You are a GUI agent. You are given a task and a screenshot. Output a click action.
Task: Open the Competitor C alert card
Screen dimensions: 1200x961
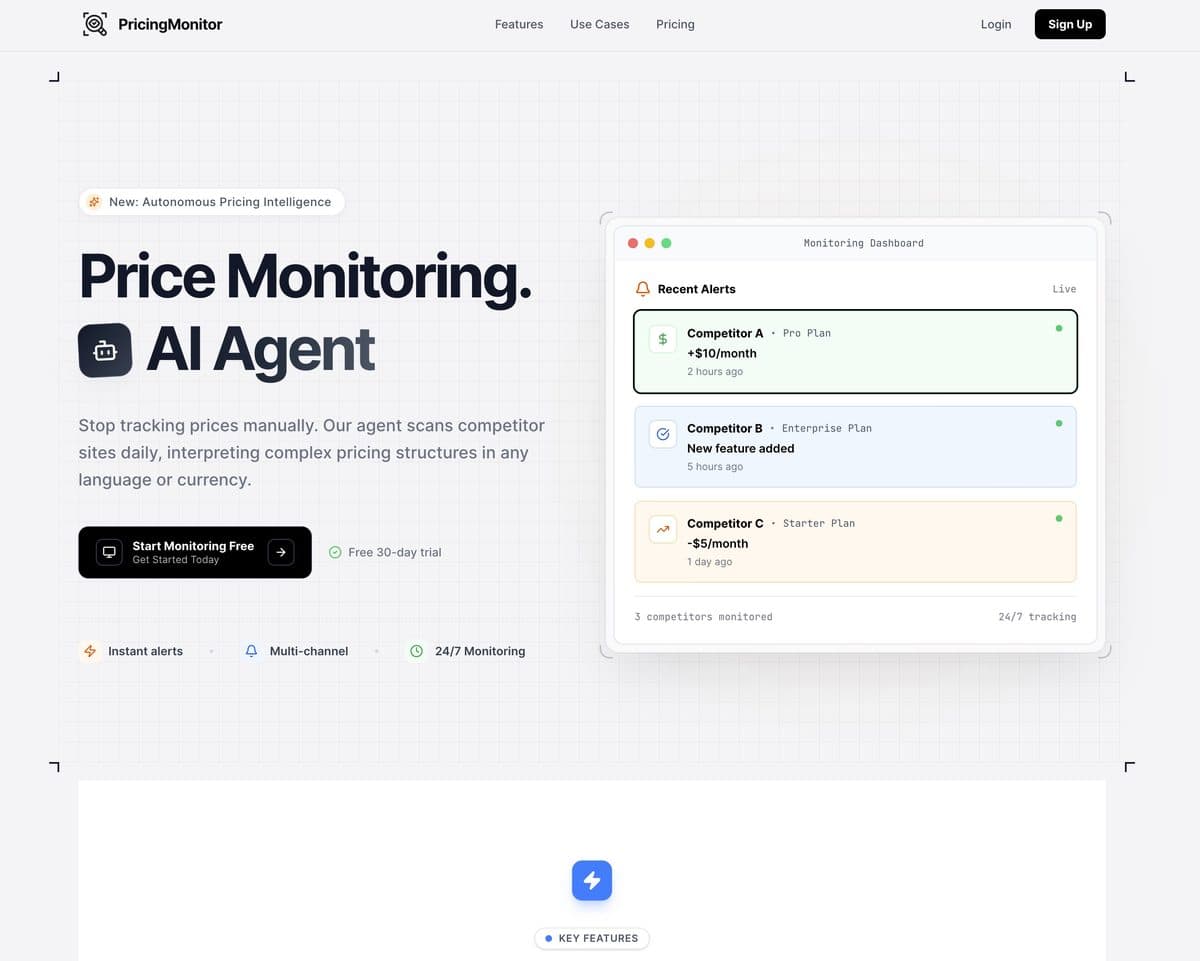[855, 542]
